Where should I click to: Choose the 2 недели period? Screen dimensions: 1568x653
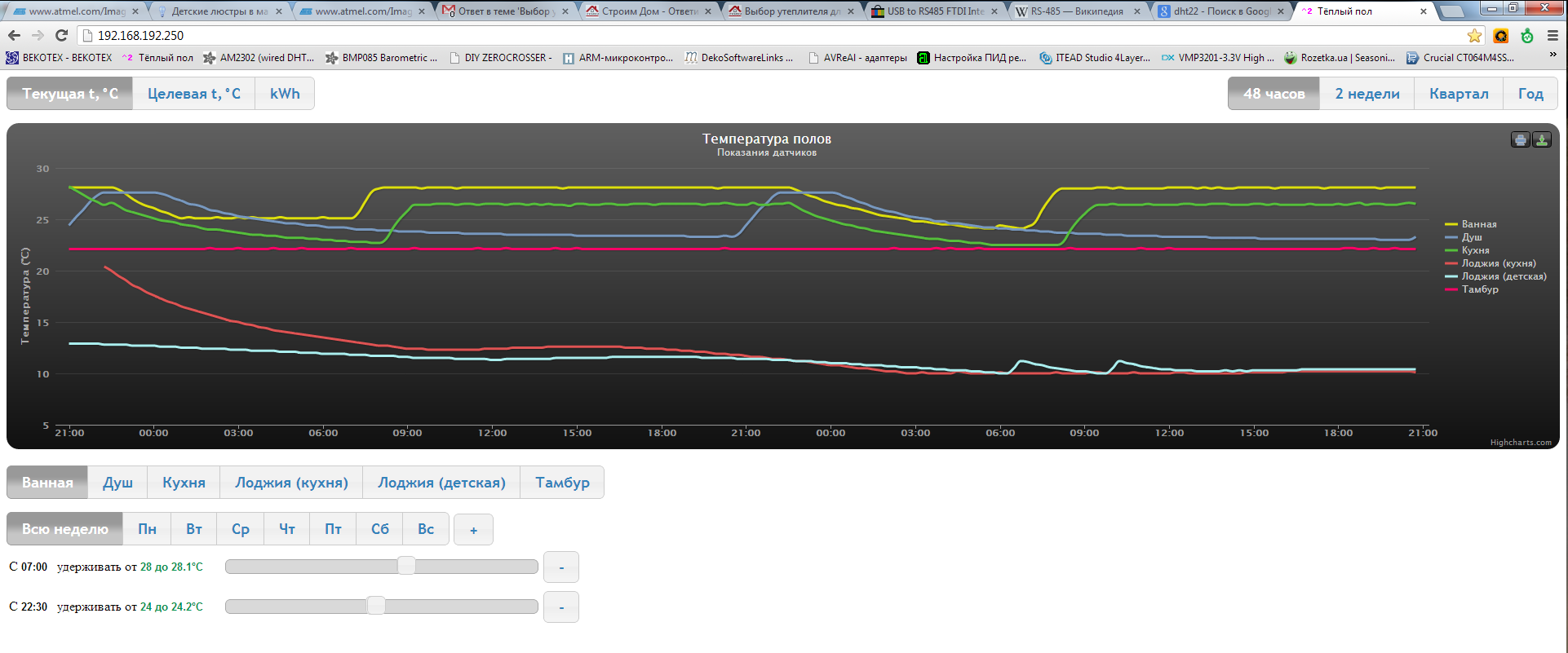click(1367, 94)
